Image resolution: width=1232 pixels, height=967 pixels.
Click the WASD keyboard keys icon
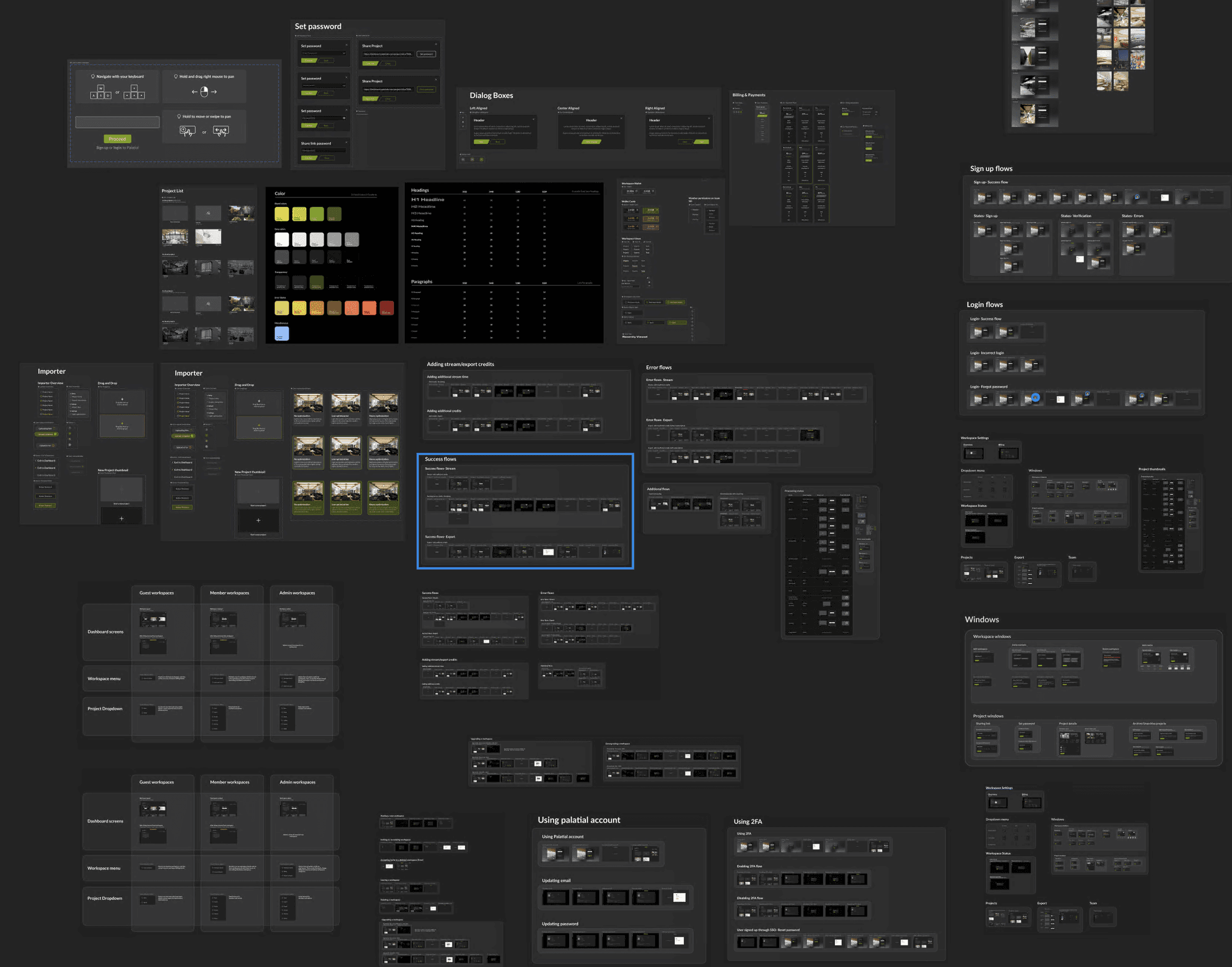click(x=100, y=92)
